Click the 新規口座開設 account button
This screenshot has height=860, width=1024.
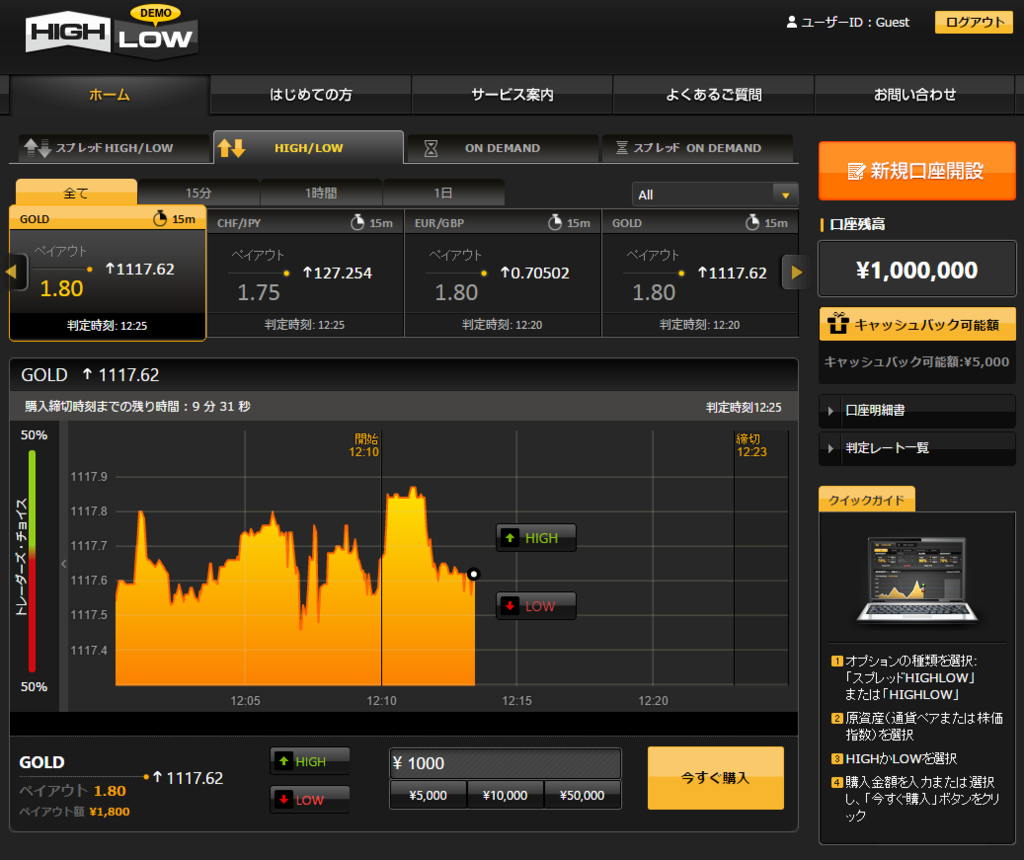click(x=917, y=171)
